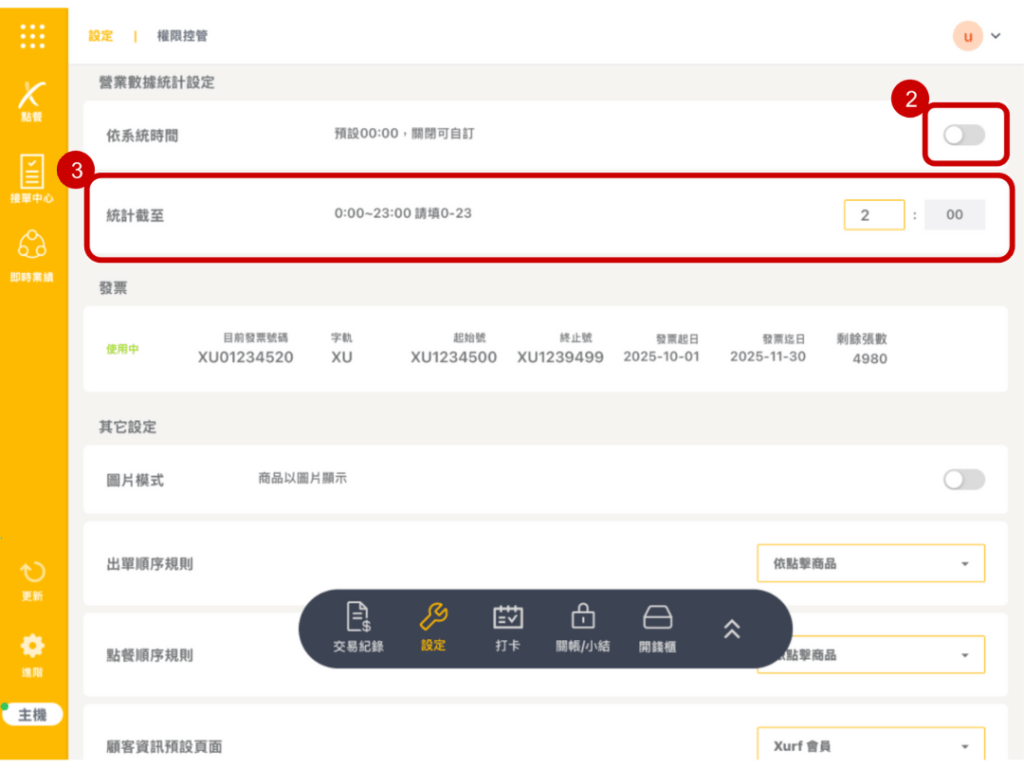The height and width of the screenshot is (768, 1024).
Task: Toggle 圖片模式 picture mode switch
Action: [964, 480]
